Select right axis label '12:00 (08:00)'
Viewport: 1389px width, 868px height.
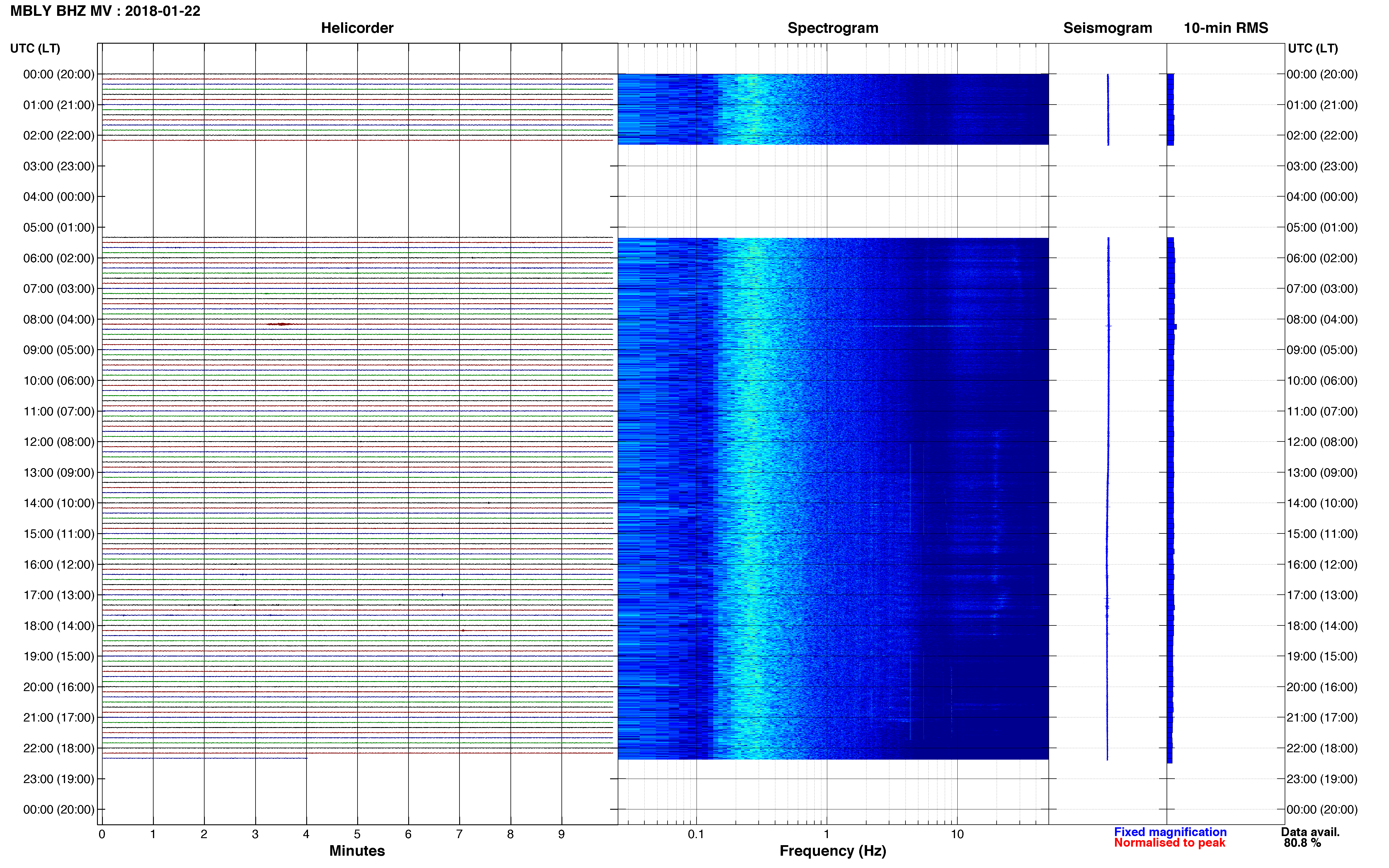[x=1322, y=442]
